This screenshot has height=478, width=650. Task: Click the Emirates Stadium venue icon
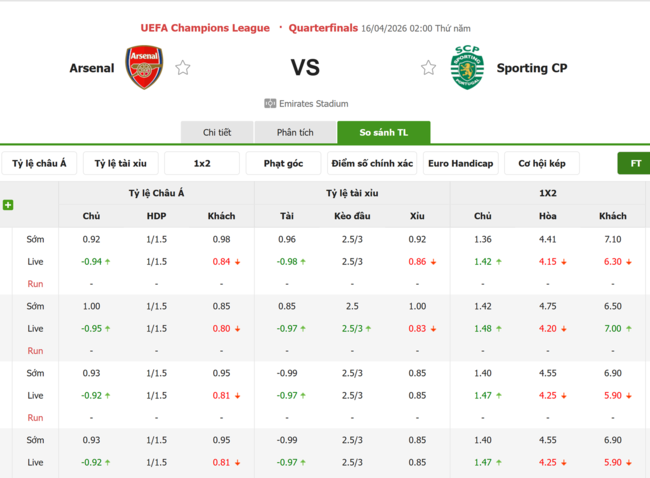pos(270,104)
